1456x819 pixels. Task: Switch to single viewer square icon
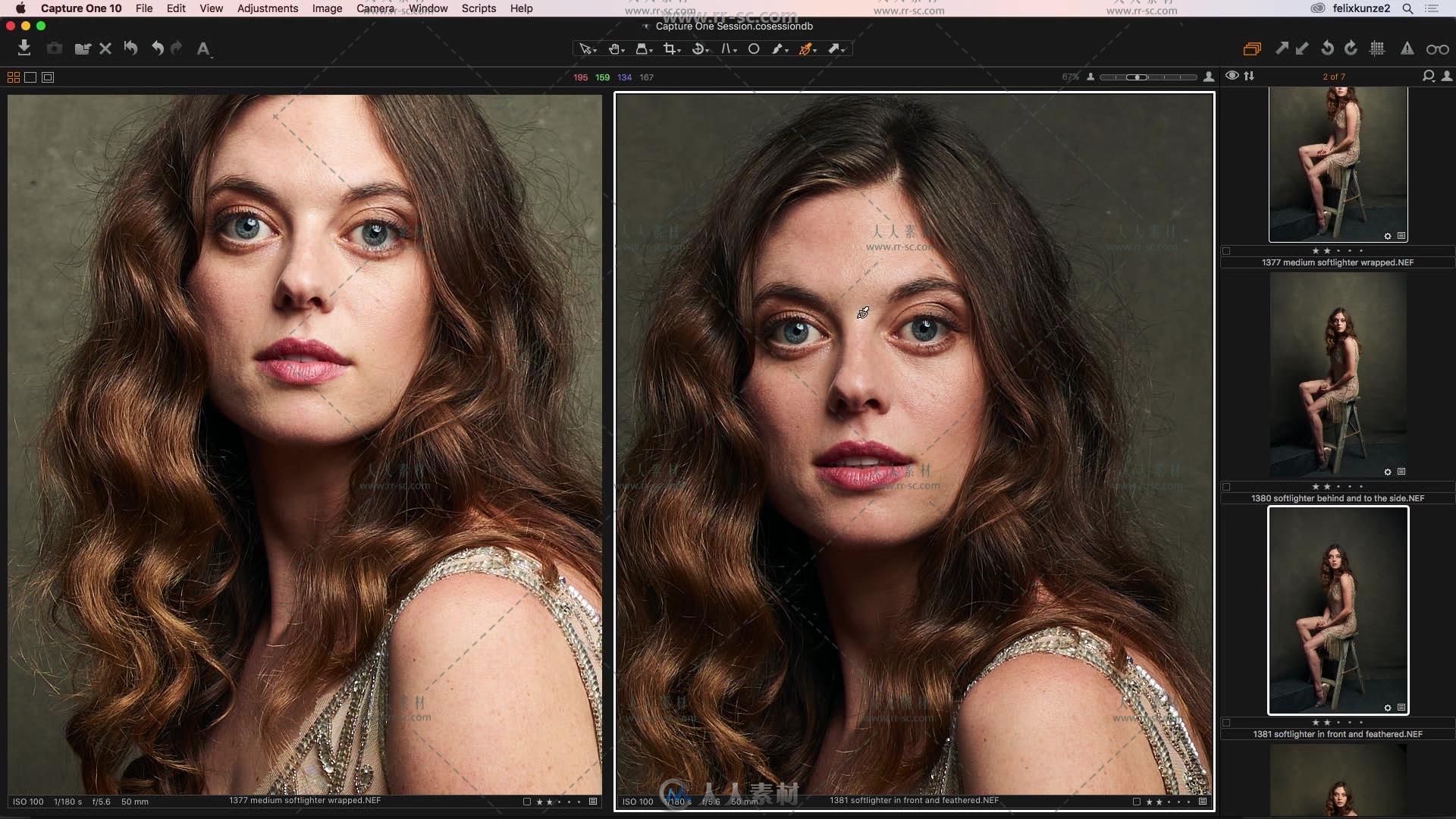coord(30,77)
